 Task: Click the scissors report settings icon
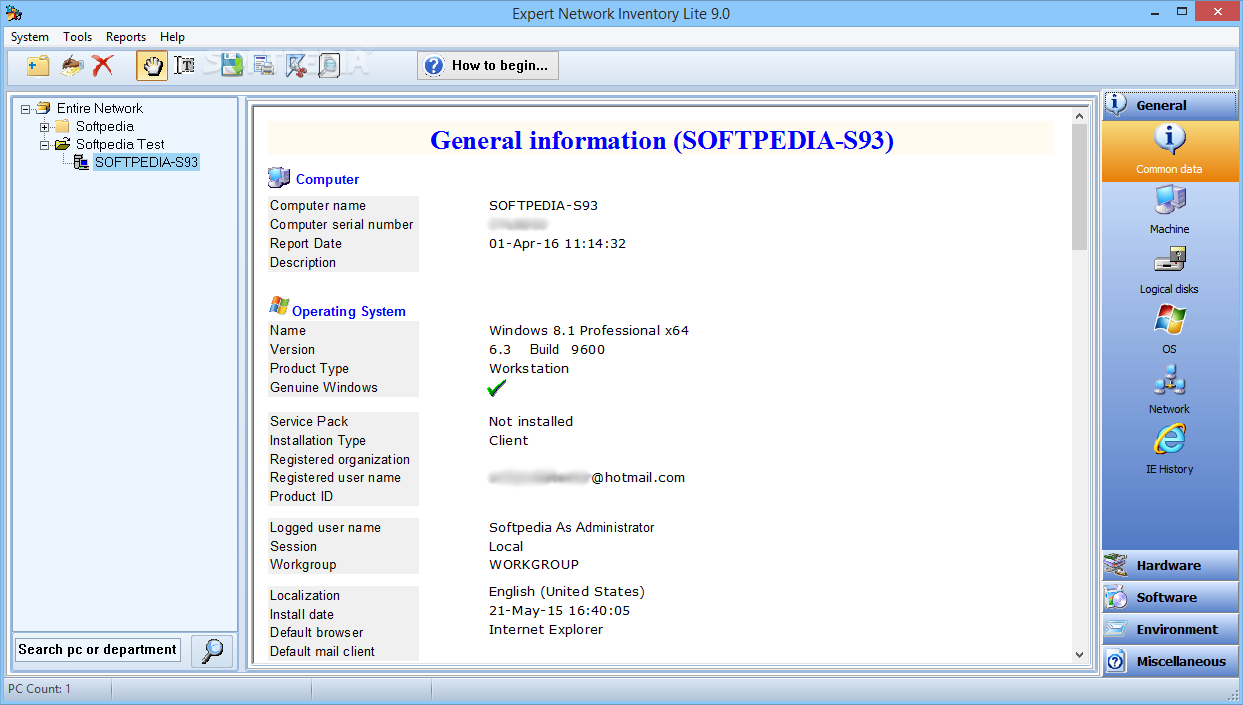(x=296, y=66)
